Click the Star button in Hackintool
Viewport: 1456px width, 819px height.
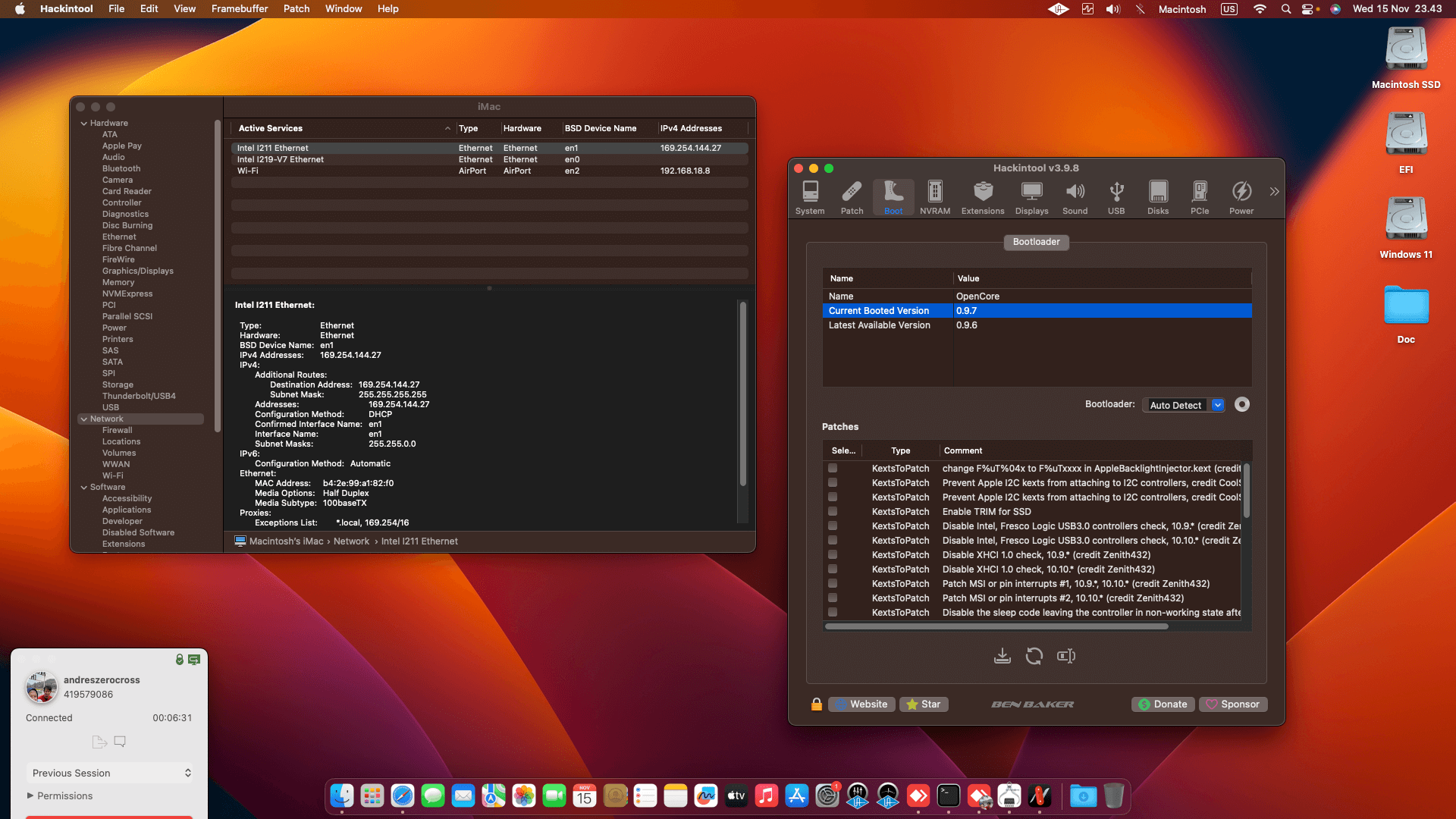[924, 704]
